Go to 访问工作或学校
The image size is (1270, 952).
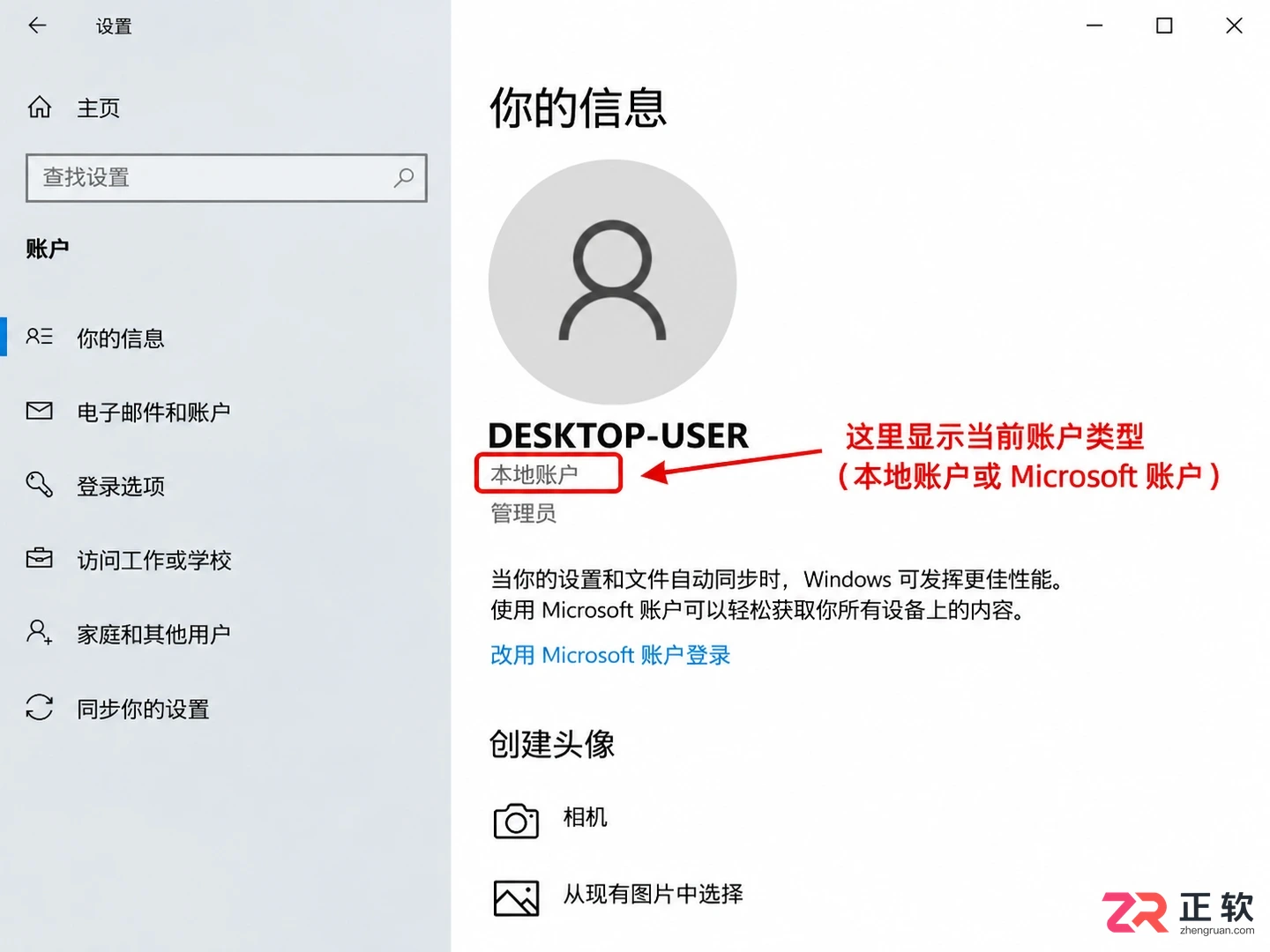[x=154, y=561]
